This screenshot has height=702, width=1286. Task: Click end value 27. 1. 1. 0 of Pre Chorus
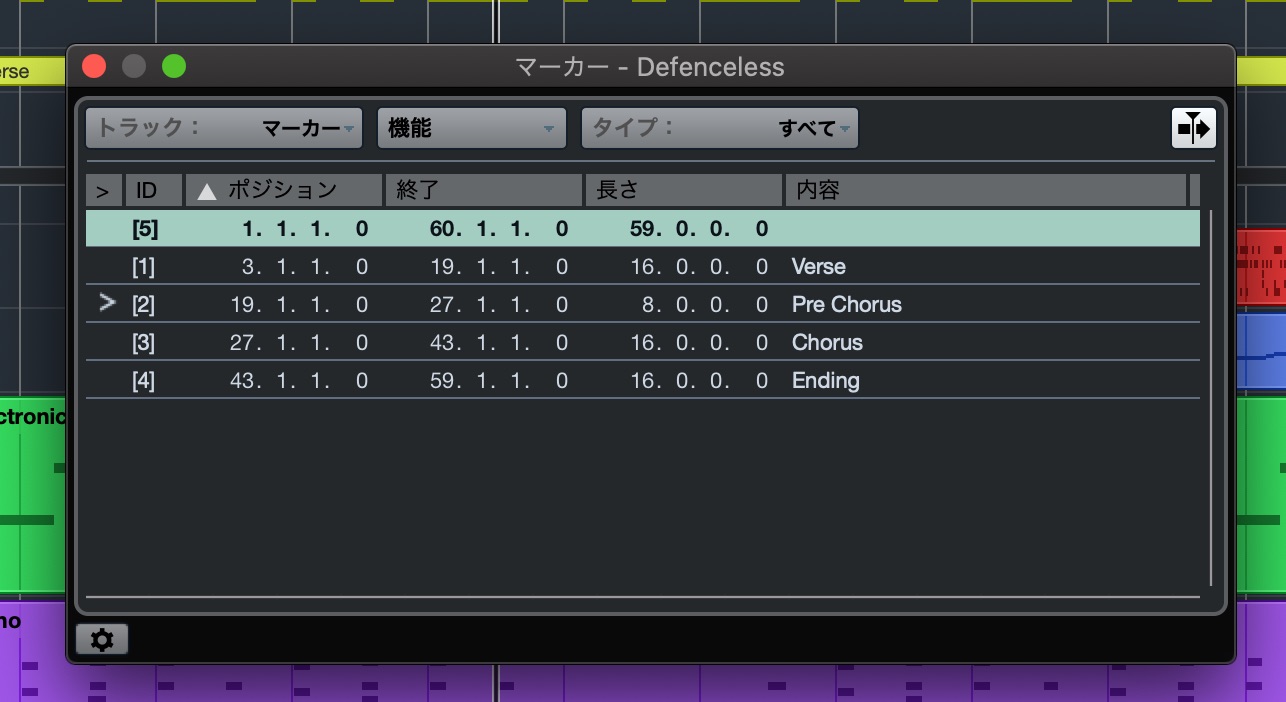pos(499,305)
